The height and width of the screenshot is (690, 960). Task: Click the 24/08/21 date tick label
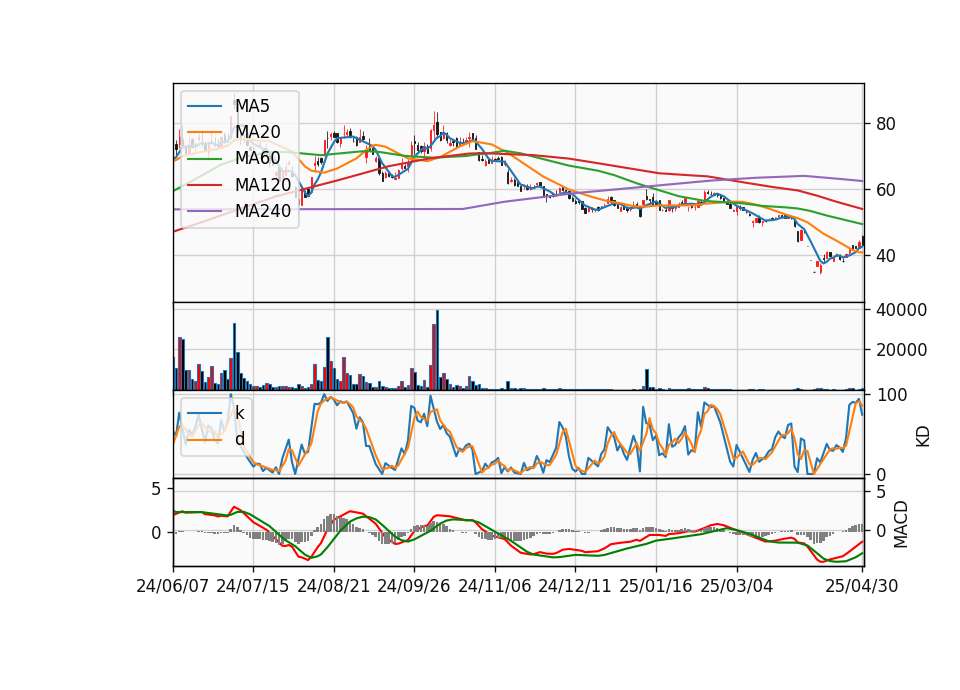point(334,586)
